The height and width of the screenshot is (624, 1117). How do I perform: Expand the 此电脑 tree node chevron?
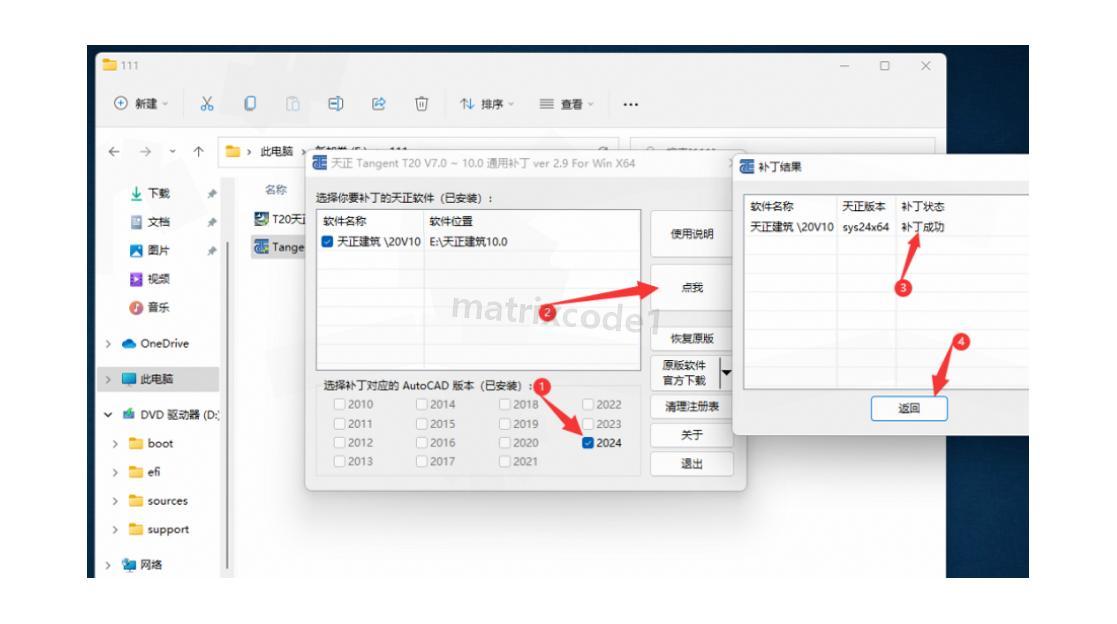pyautogui.click(x=108, y=380)
